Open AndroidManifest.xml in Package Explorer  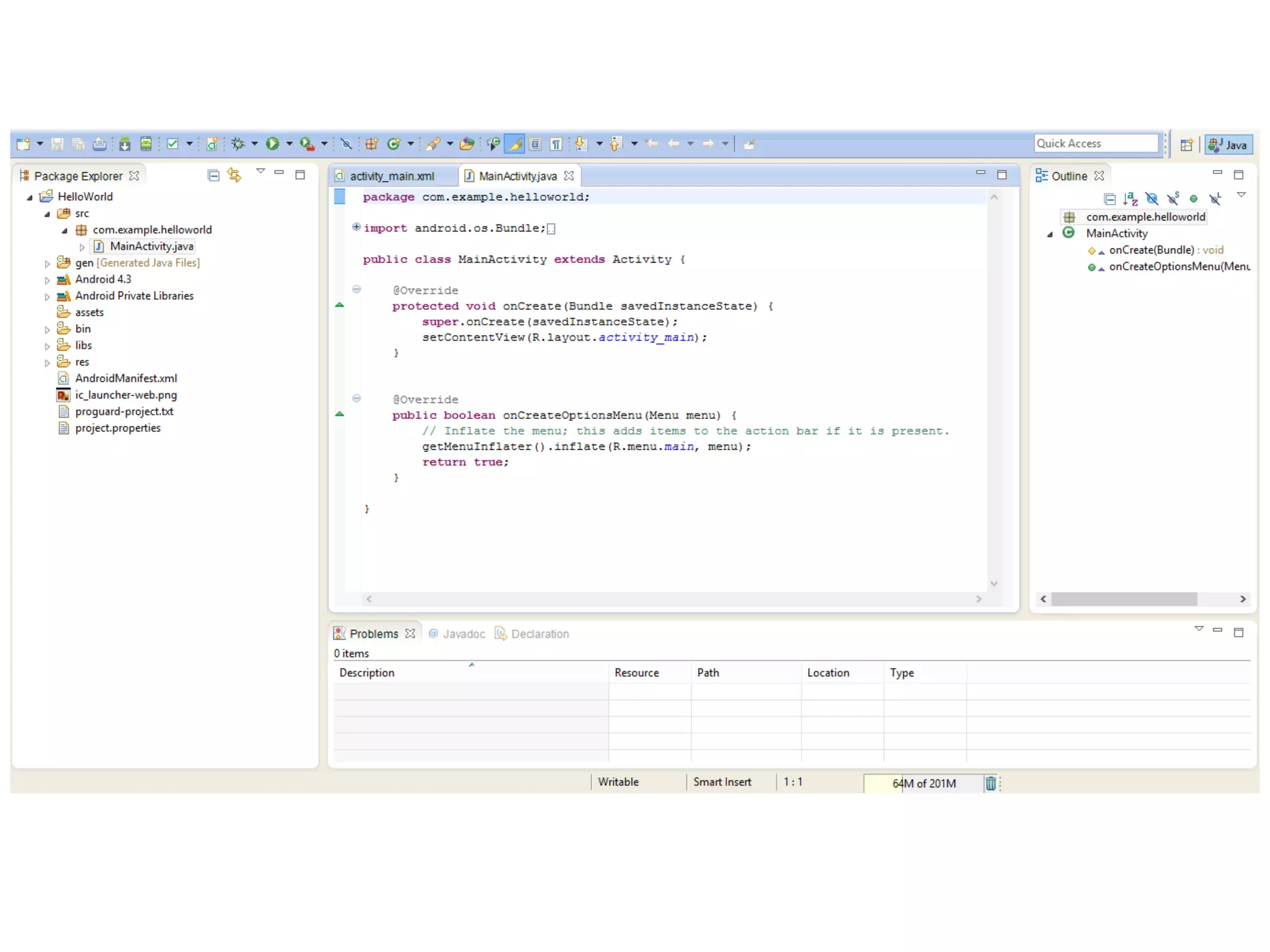click(x=126, y=378)
